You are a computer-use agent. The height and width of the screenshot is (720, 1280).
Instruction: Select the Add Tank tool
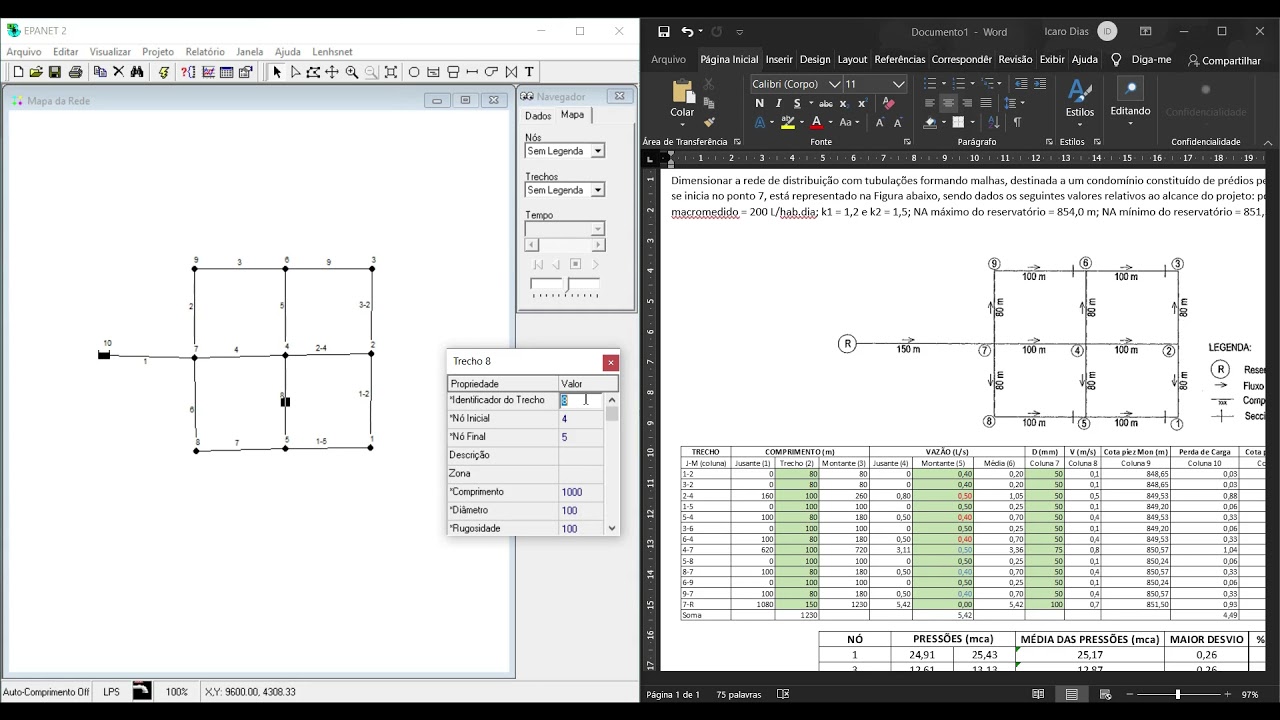tap(453, 72)
